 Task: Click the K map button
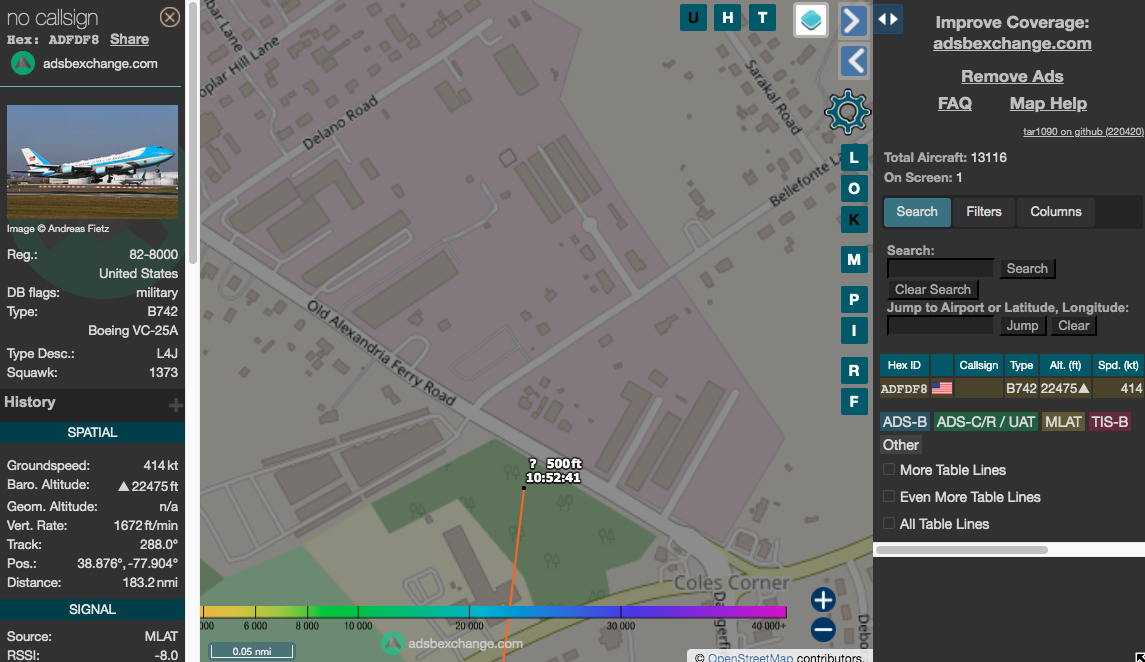854,220
